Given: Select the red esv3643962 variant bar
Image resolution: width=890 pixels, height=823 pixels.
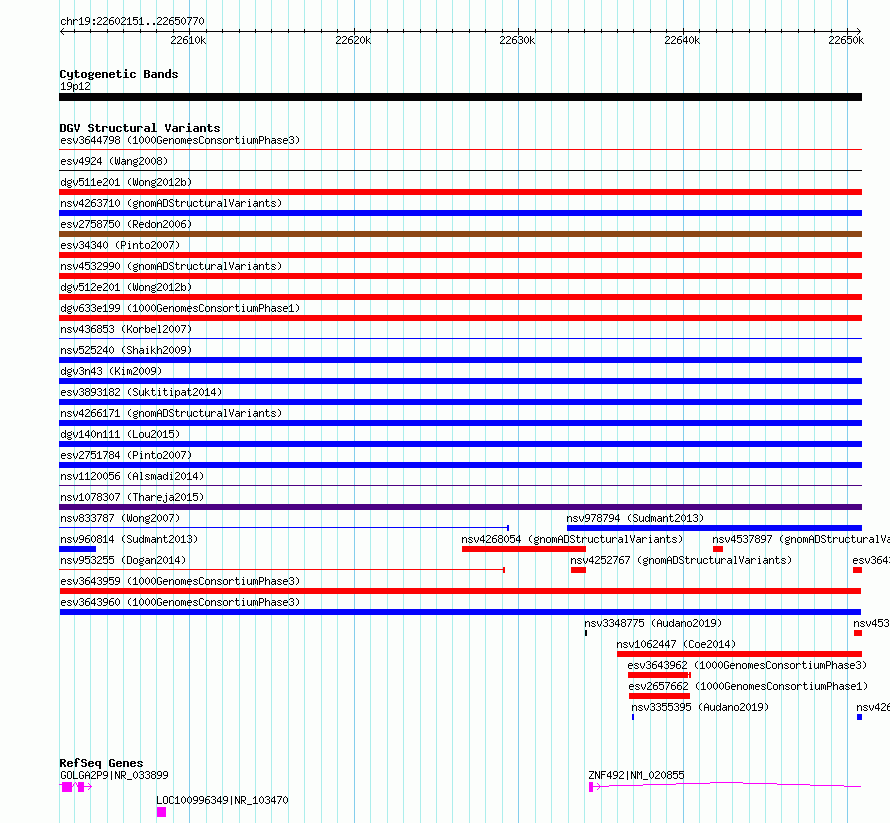Looking at the screenshot, I should (x=659, y=675).
